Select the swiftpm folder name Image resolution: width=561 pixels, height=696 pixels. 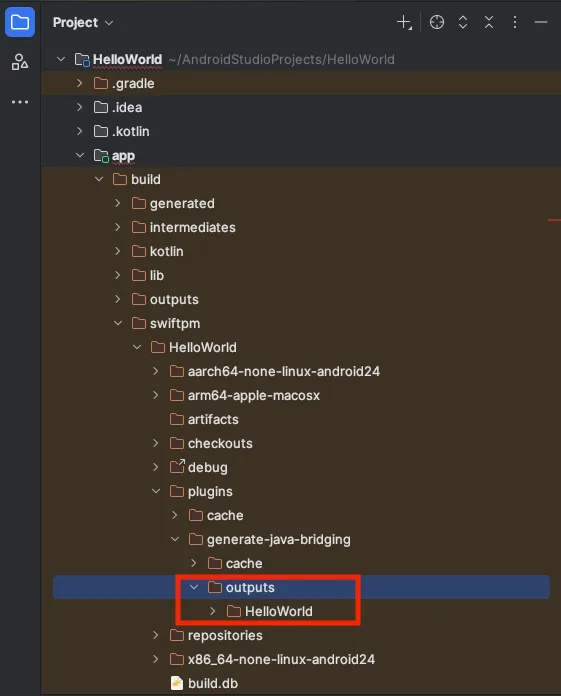point(175,324)
